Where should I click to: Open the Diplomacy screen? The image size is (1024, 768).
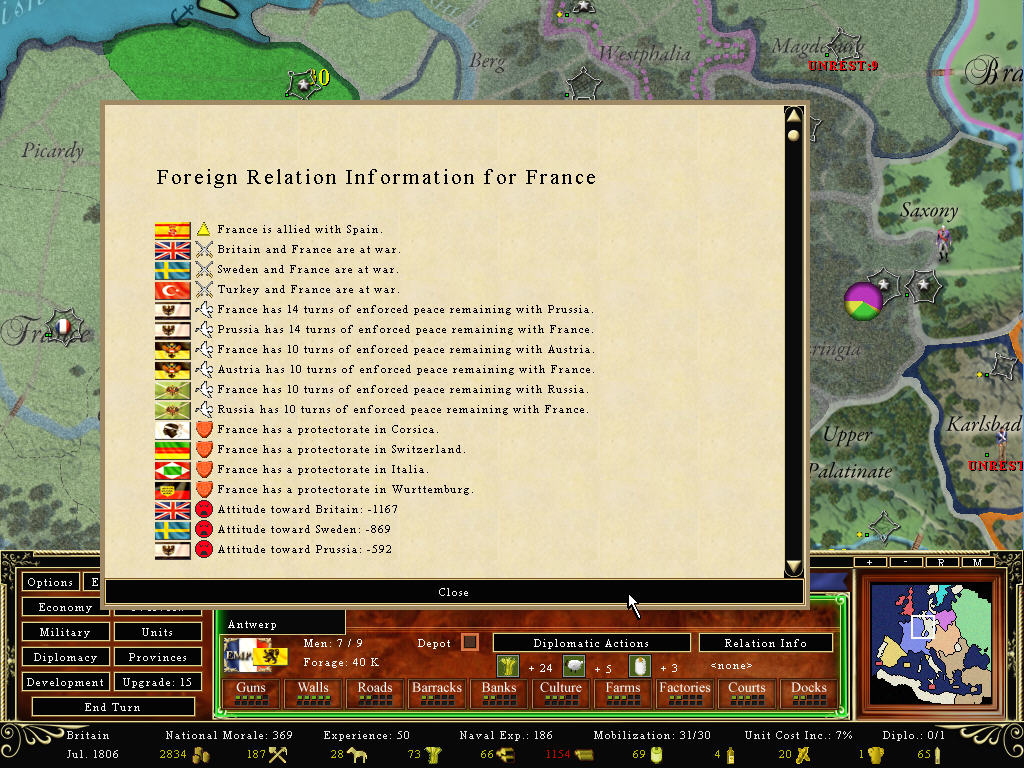click(65, 657)
